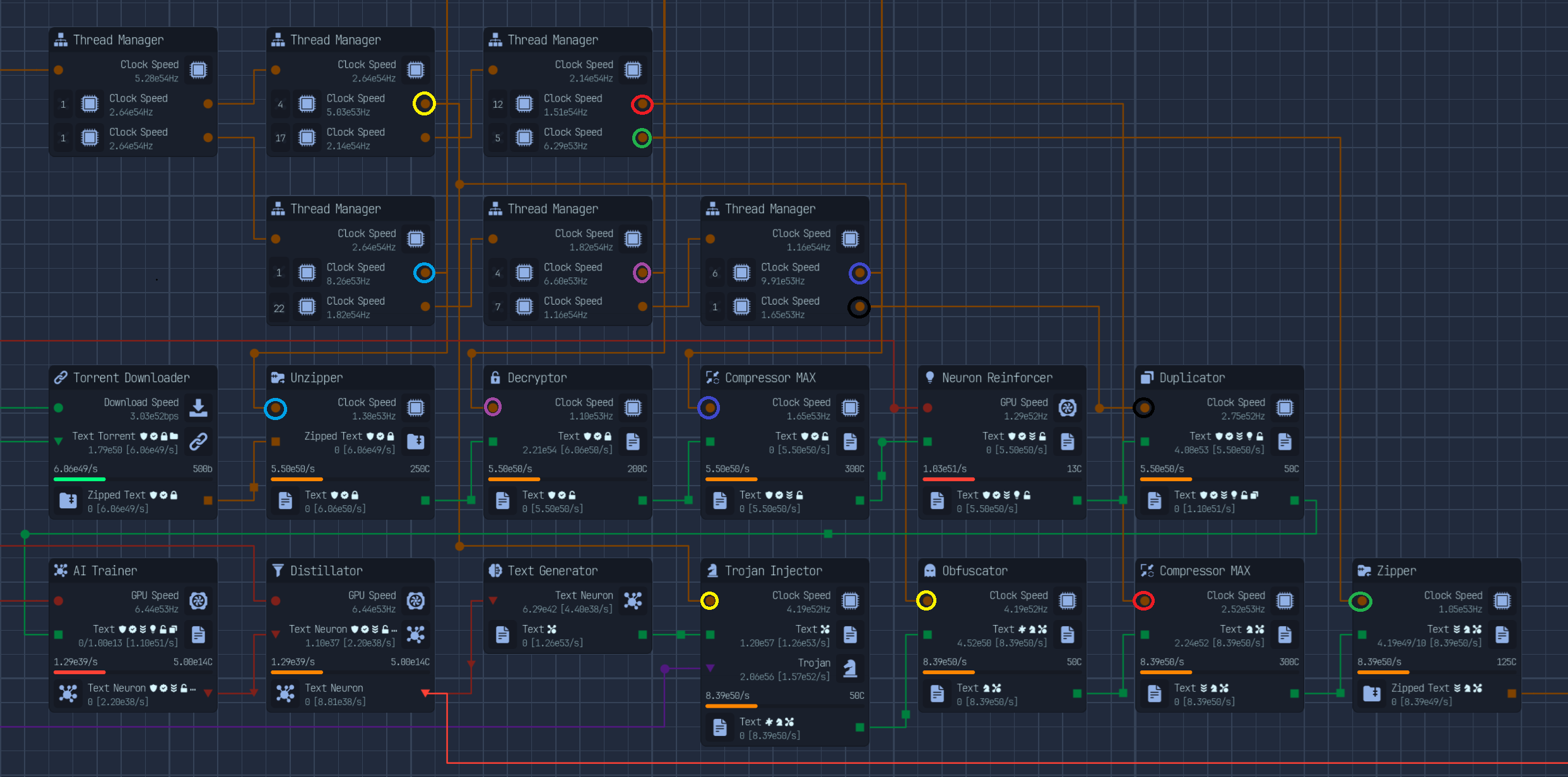Viewport: 1568px width, 777px height.
Task: Click the orange progress bar under Decryptor rate
Action: pyautogui.click(x=514, y=479)
